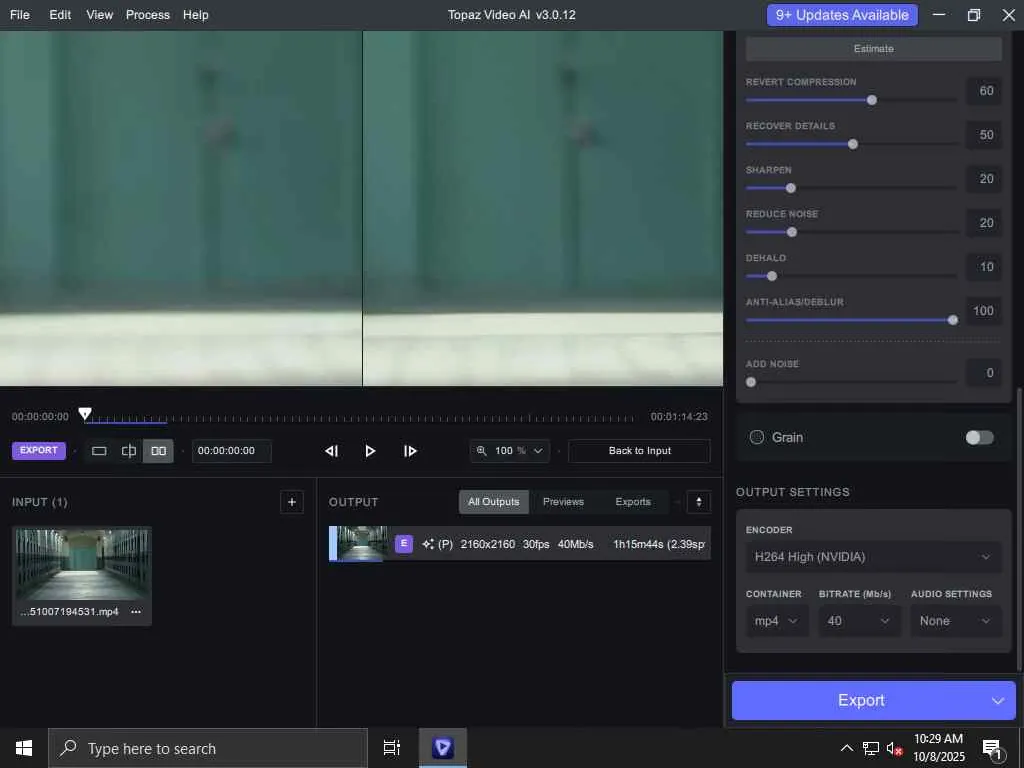Viewport: 1024px width, 768px height.
Task: Open the File menu
Action: [x=20, y=14]
